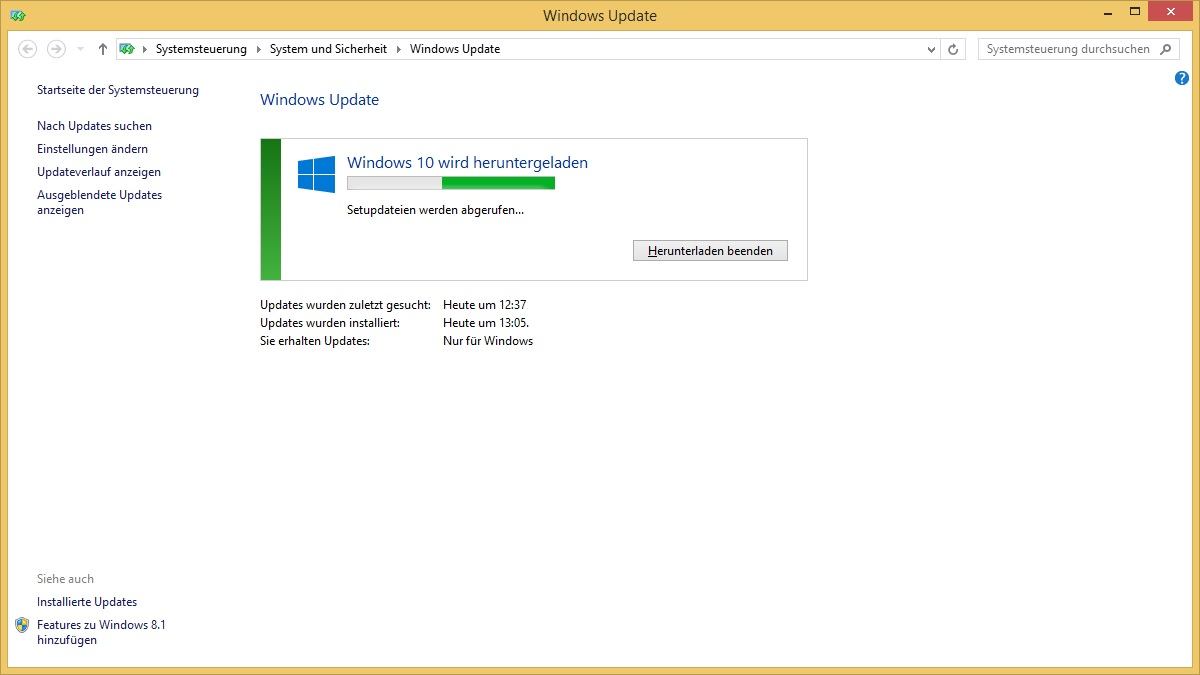Click the shield icon beside Features zu Windows 8.1

tap(22, 625)
